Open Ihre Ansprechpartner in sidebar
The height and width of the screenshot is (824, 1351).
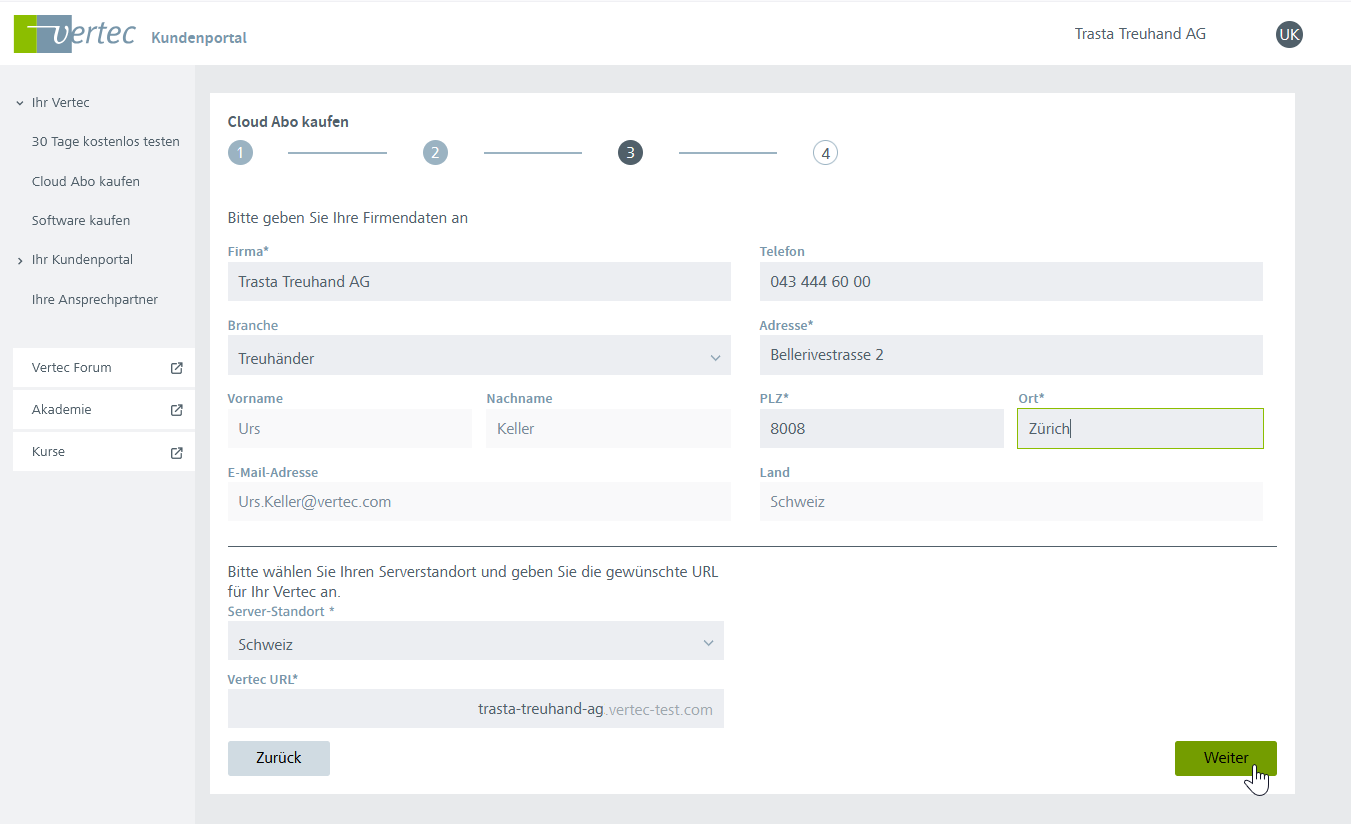95,299
